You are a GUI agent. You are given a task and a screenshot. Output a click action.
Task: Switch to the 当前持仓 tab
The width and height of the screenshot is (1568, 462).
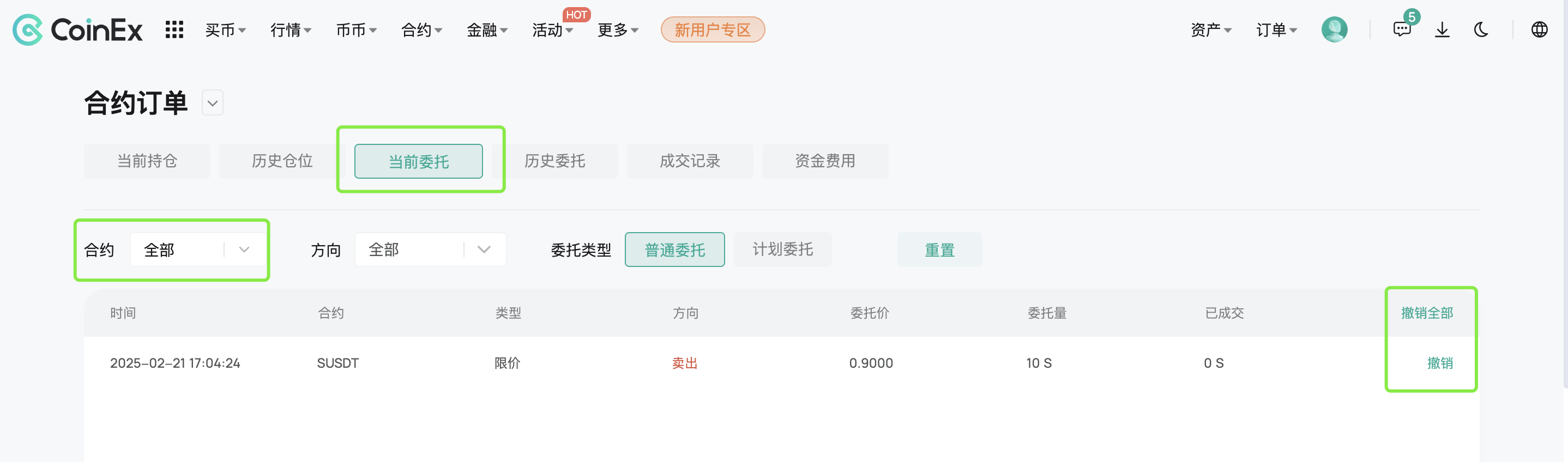click(147, 161)
